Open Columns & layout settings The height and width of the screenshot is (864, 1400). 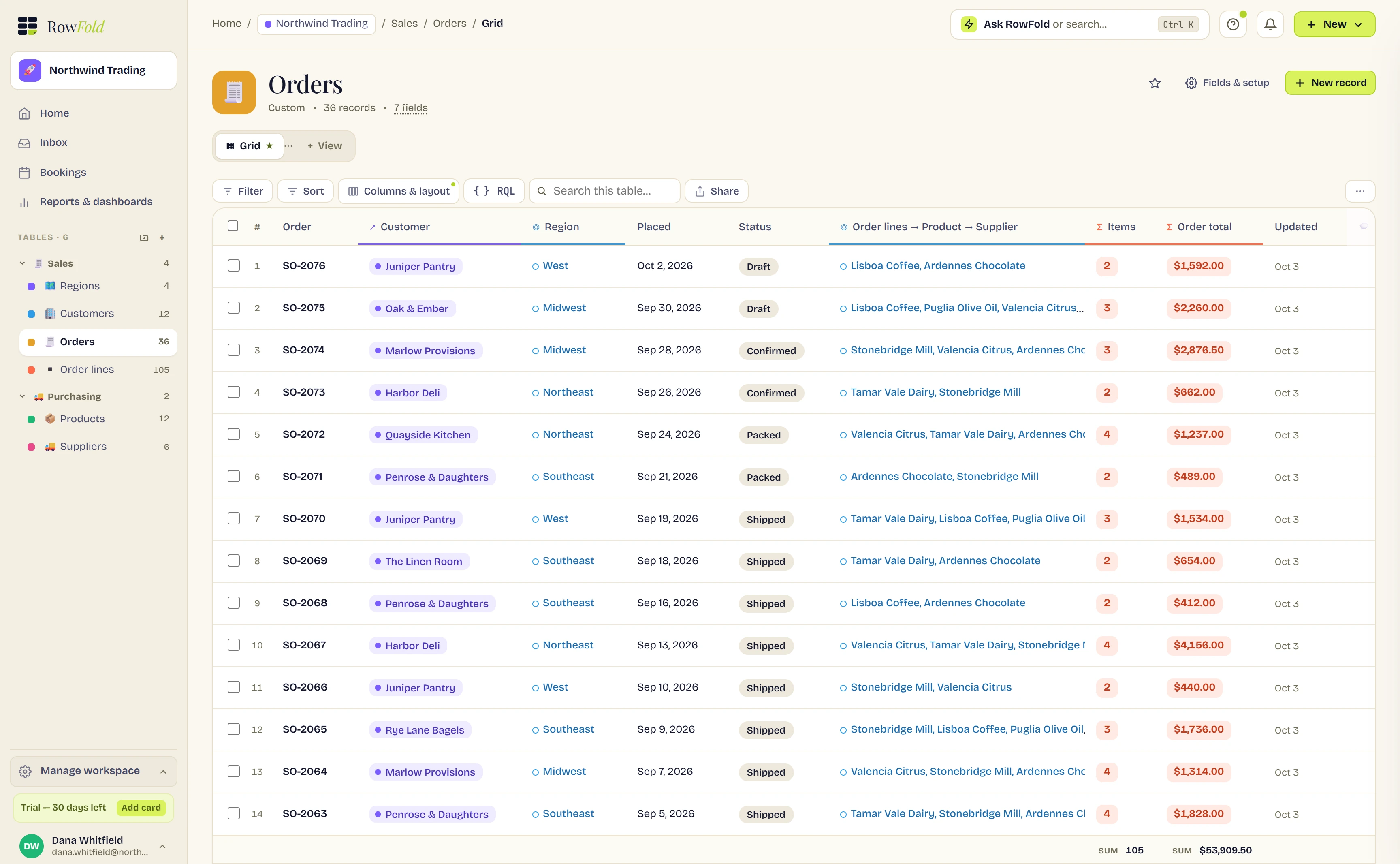point(398,191)
